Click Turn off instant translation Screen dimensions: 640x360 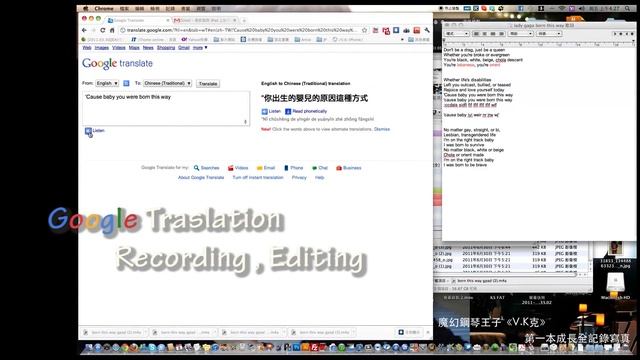[258, 178]
